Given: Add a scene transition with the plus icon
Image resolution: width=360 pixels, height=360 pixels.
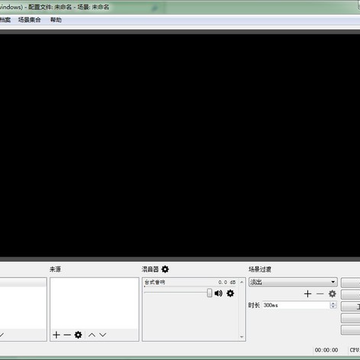Looking at the screenshot, I should point(308,294).
